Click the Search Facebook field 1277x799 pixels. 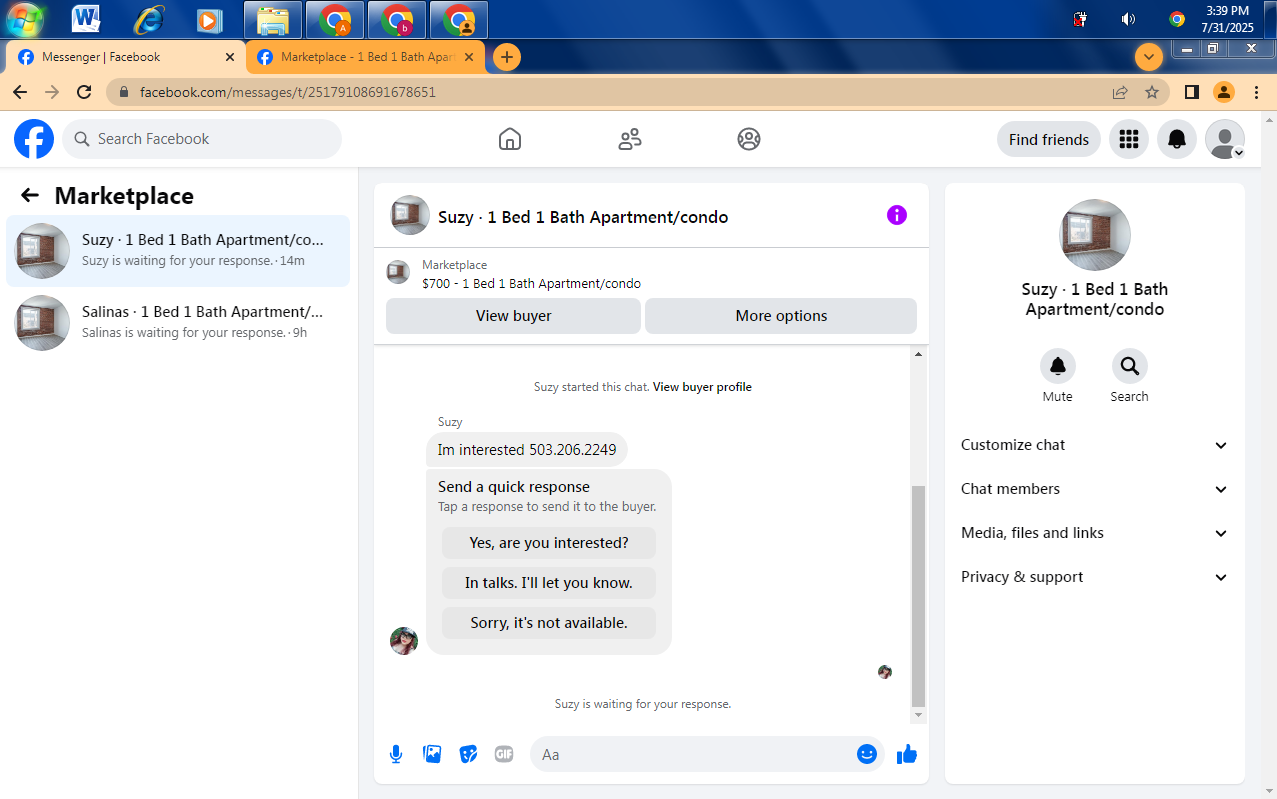pyautogui.click(x=202, y=139)
